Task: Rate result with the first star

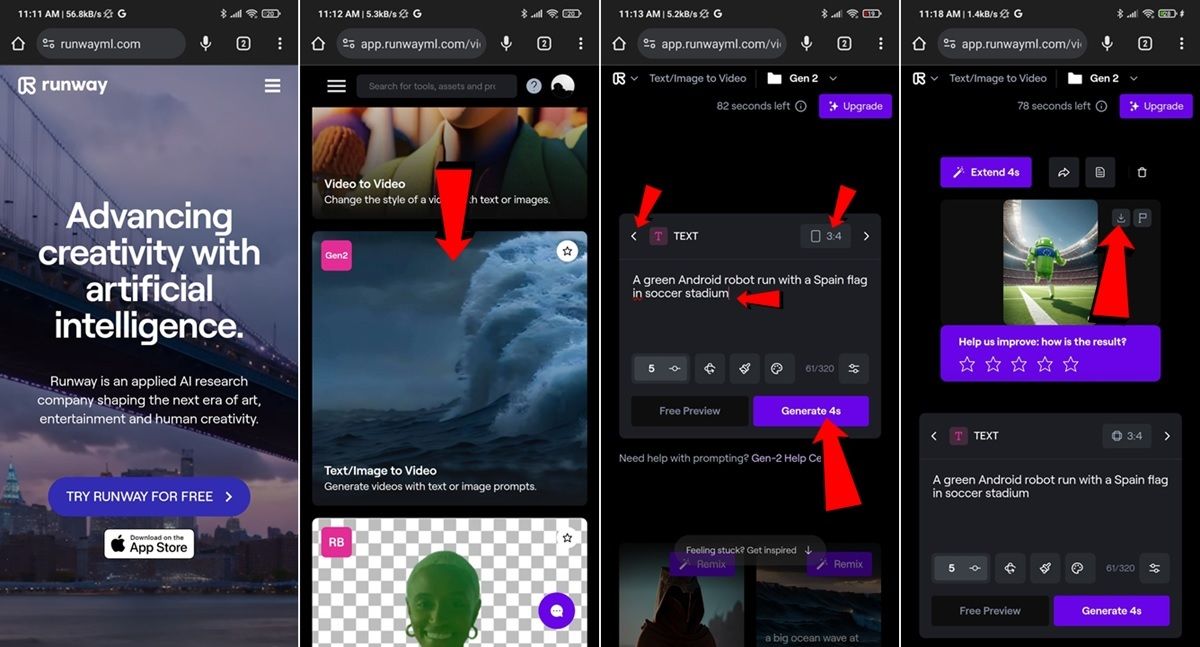Action: pyautogui.click(x=967, y=364)
